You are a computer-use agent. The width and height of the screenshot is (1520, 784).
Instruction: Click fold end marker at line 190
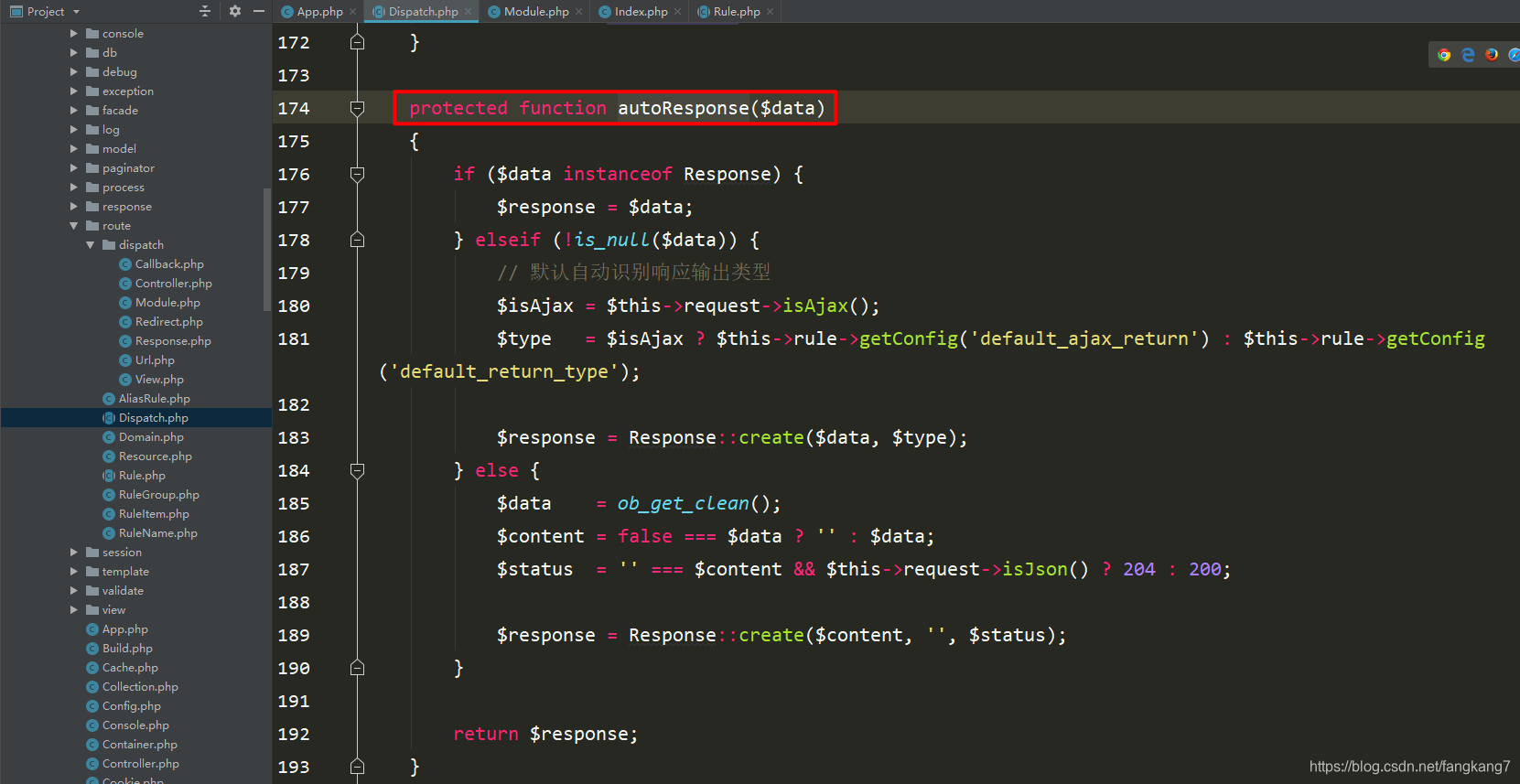click(x=358, y=668)
